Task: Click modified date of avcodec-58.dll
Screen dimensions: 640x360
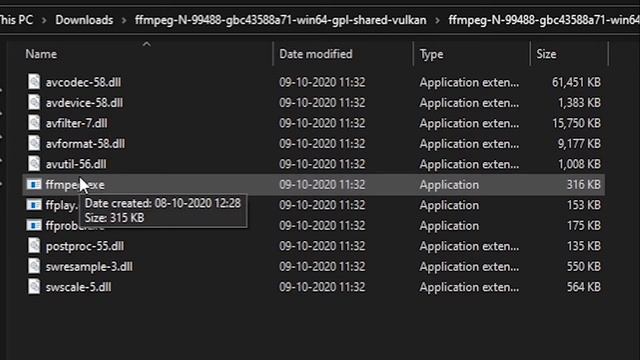Action: (322, 82)
